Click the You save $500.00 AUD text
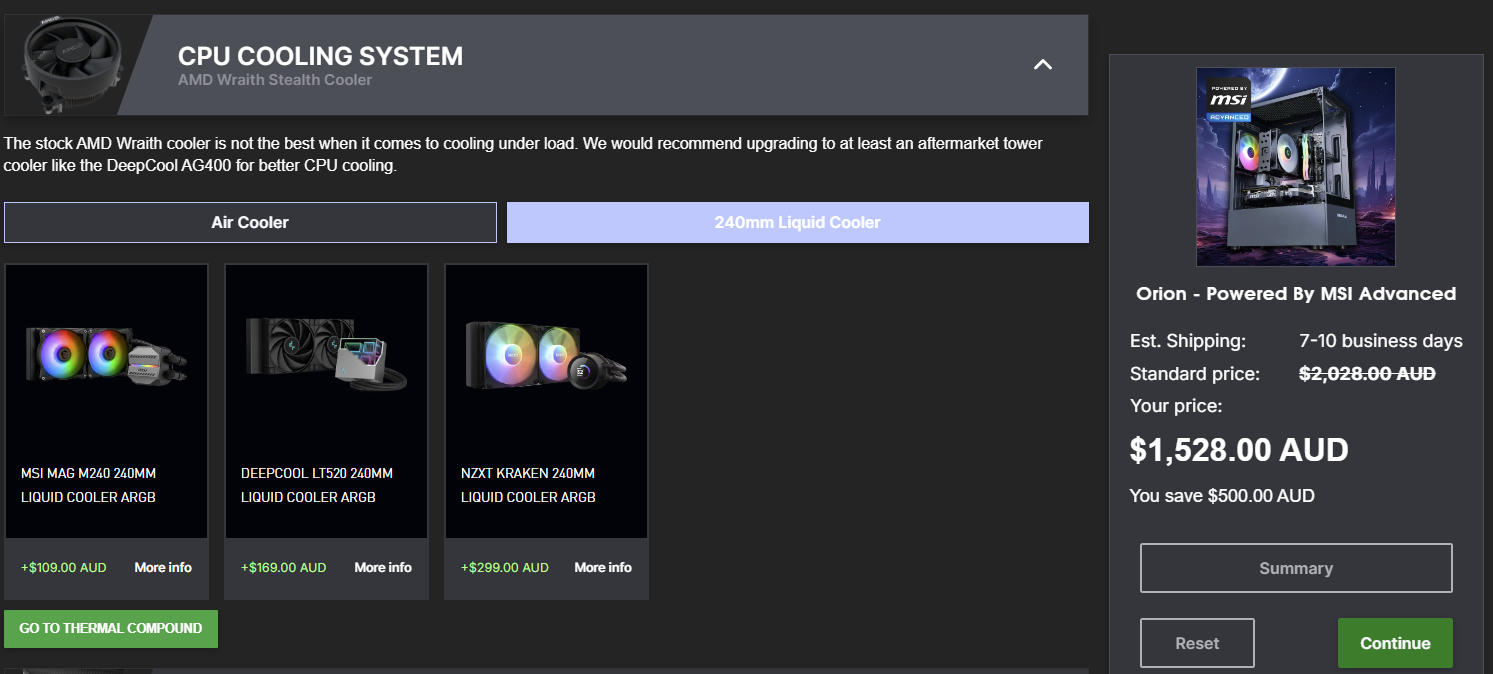Viewport: 1493px width, 674px height. (x=1222, y=496)
